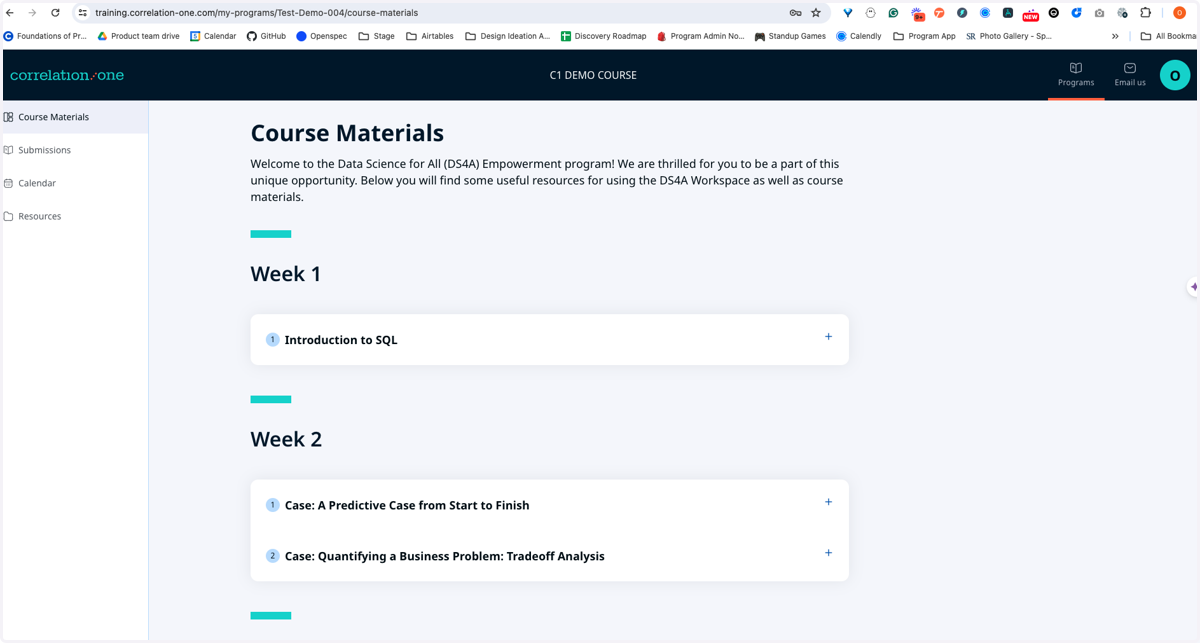Viewport: 1200px width, 643px height.
Task: Open Submissions in the sidebar
Action: (x=74, y=150)
